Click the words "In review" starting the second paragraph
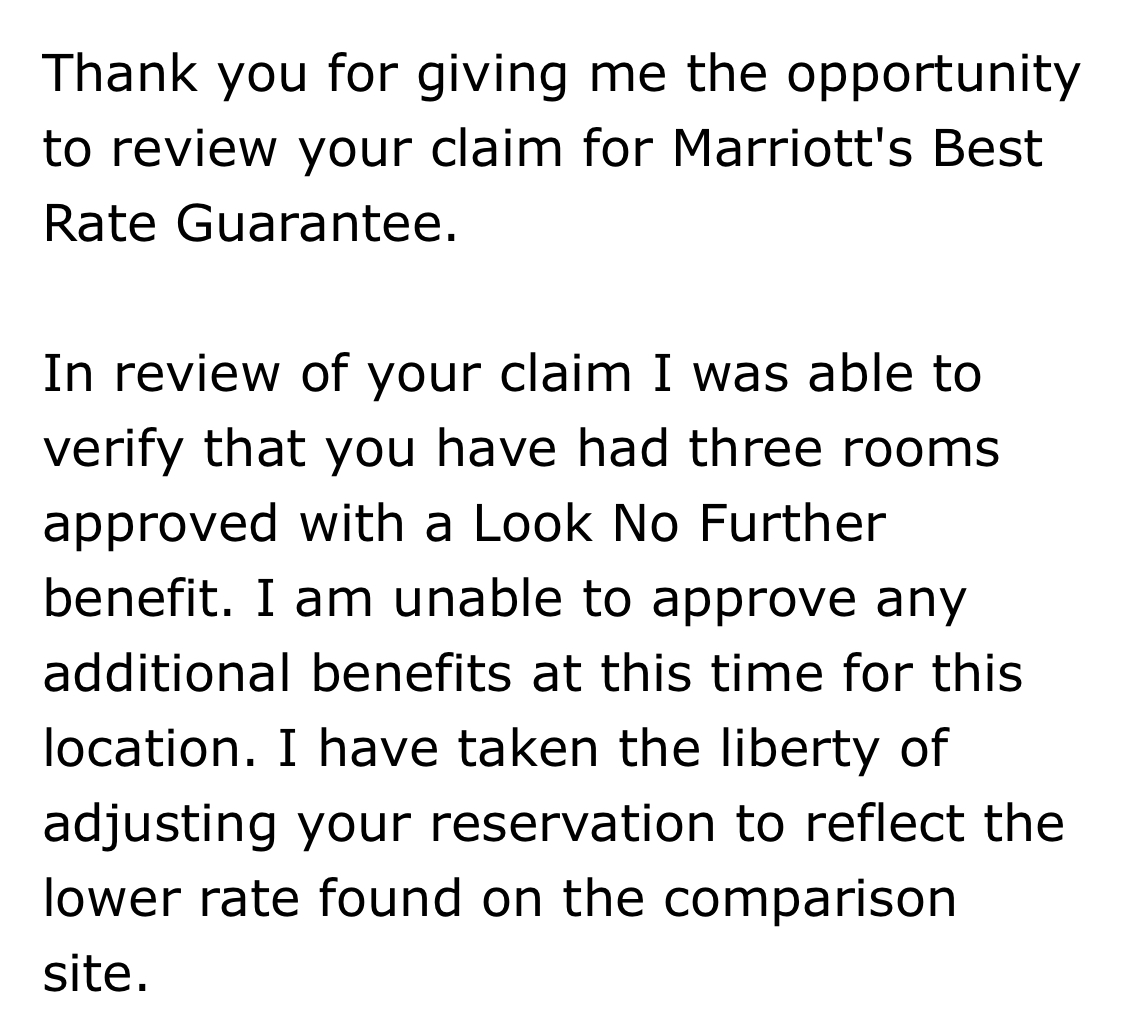This screenshot has height=1036, width=1125. tap(161, 374)
